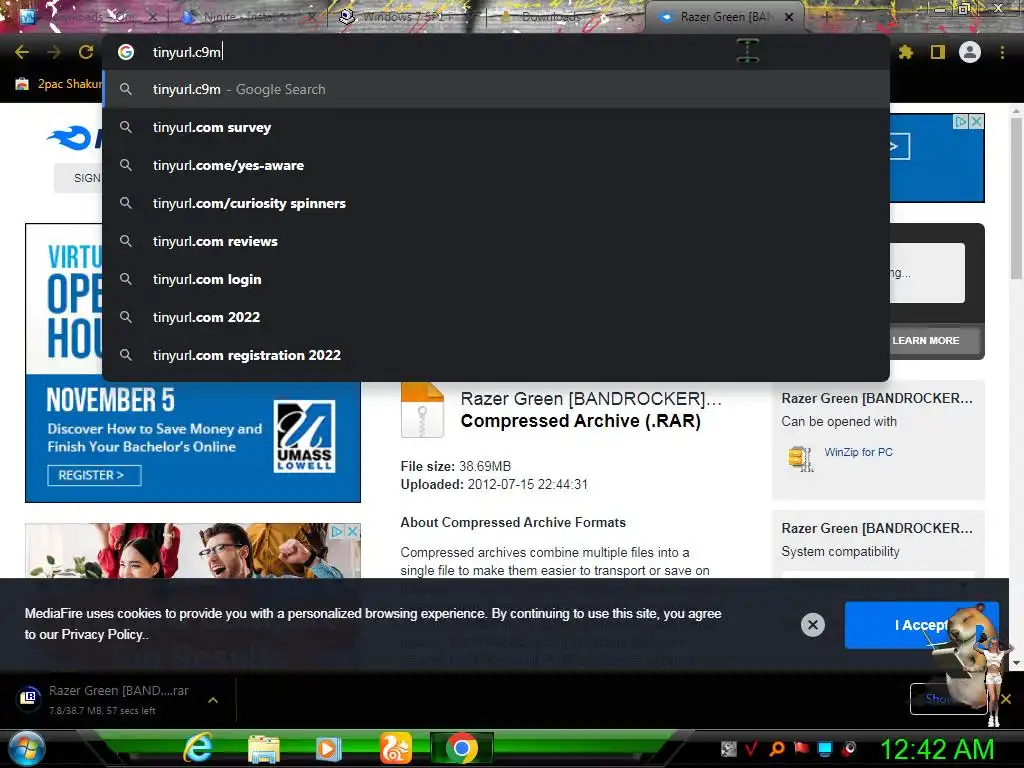This screenshot has width=1024, height=768.
Task: Switch to the Windows 7 SP1 tab
Action: (403, 17)
